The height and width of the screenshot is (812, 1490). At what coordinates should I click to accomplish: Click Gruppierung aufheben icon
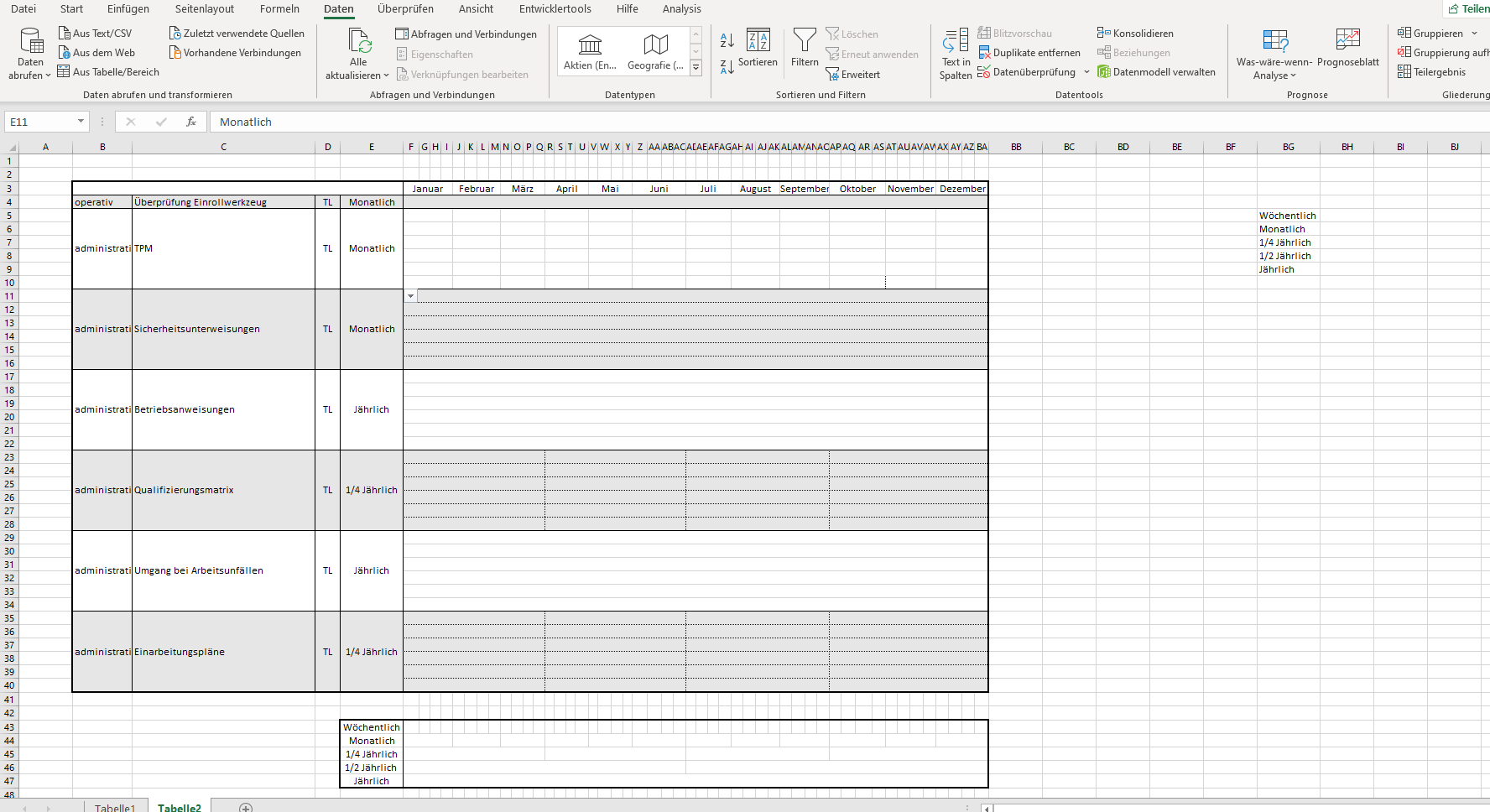pos(1404,53)
